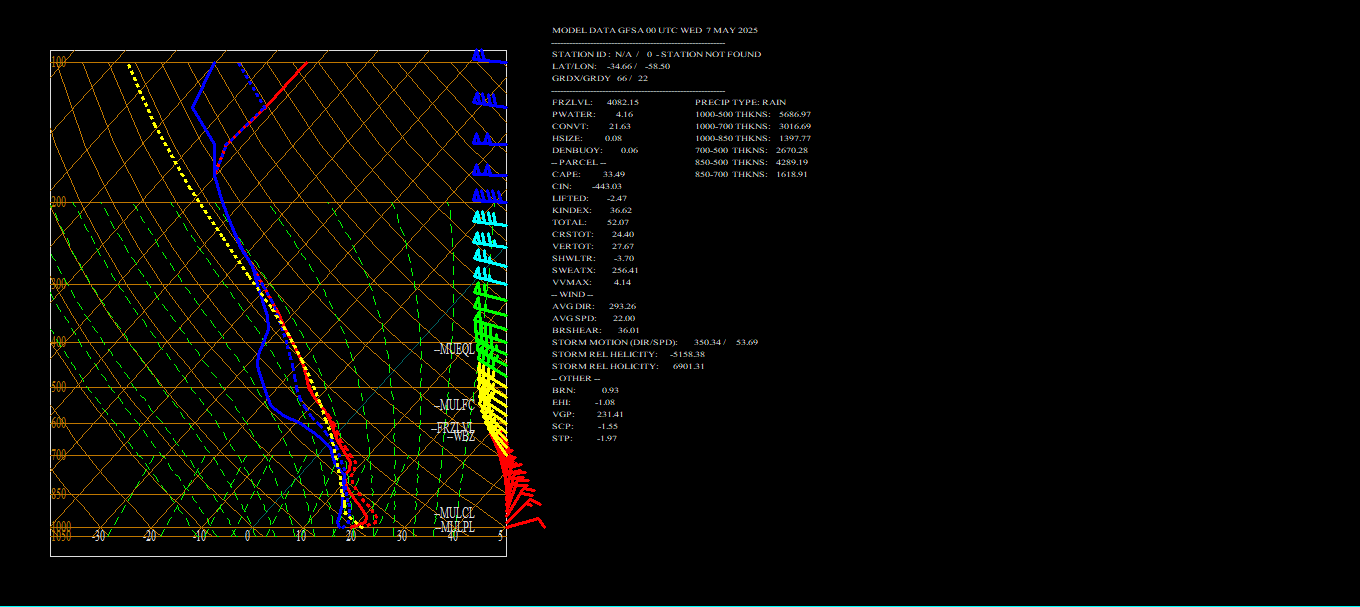This screenshot has width=1360, height=607.
Task: Click the CIN value -443.03
Action: [606, 186]
